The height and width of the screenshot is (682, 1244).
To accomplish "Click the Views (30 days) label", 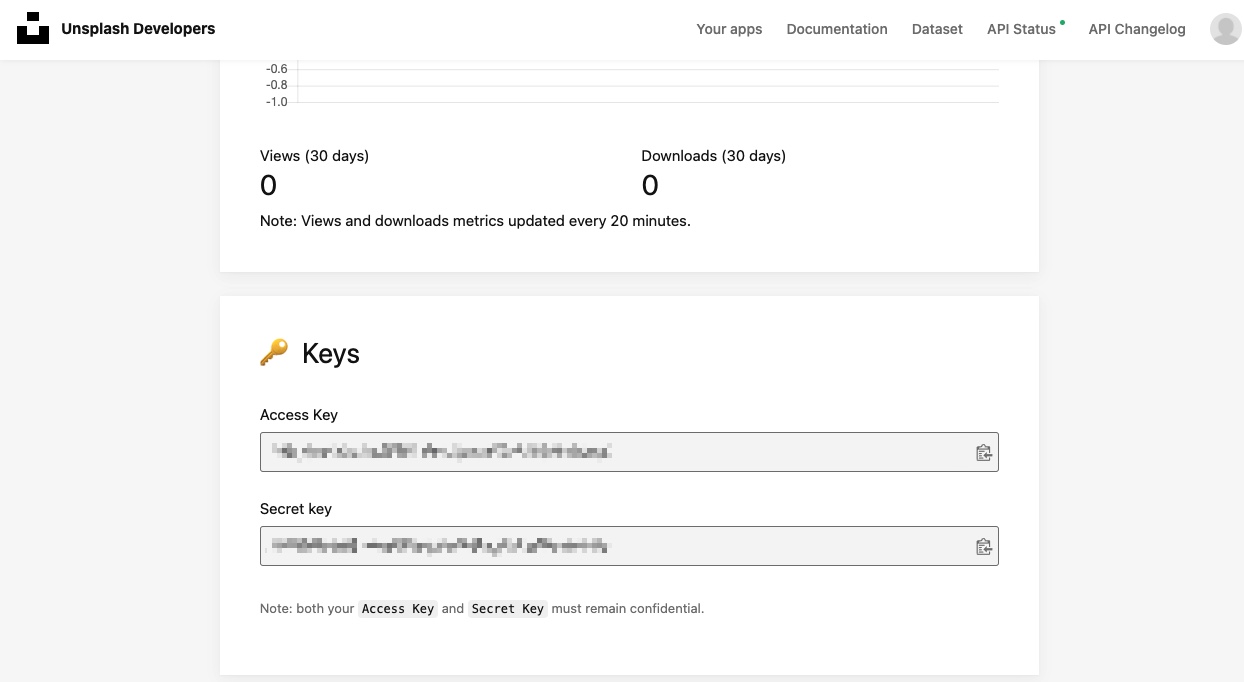I will pos(314,156).
